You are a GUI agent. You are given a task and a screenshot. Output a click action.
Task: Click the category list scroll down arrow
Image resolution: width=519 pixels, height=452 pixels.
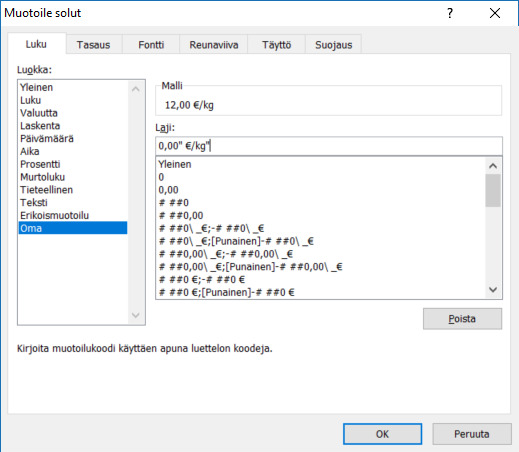click(x=136, y=315)
